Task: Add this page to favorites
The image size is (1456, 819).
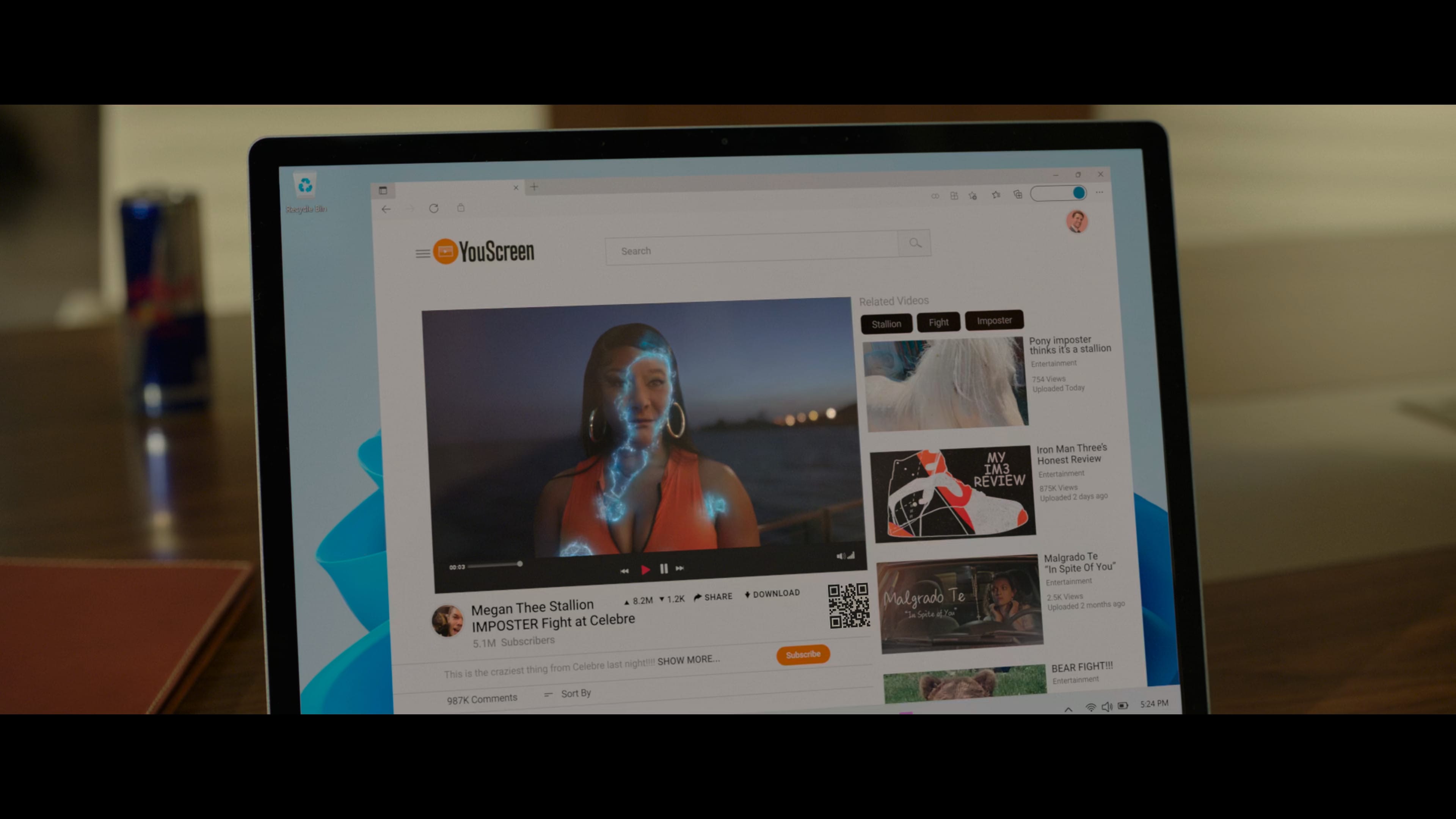Action: pos(973,196)
